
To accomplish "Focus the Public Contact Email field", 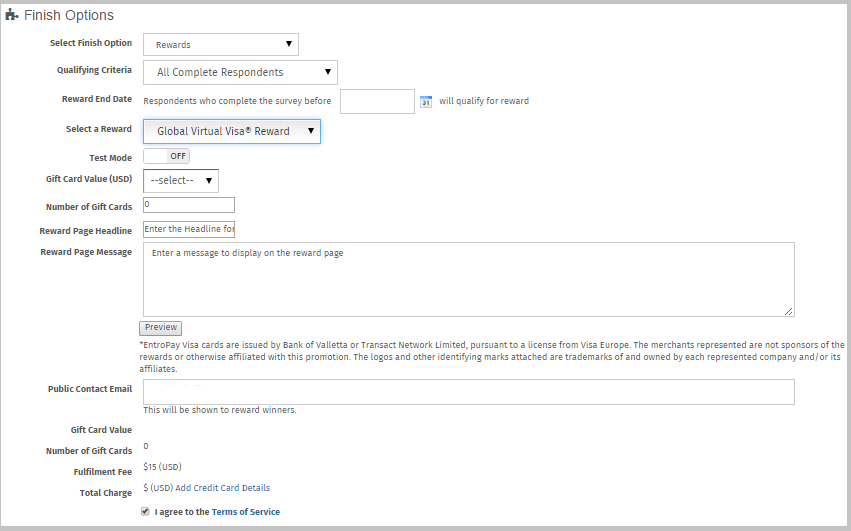I will (468, 392).
